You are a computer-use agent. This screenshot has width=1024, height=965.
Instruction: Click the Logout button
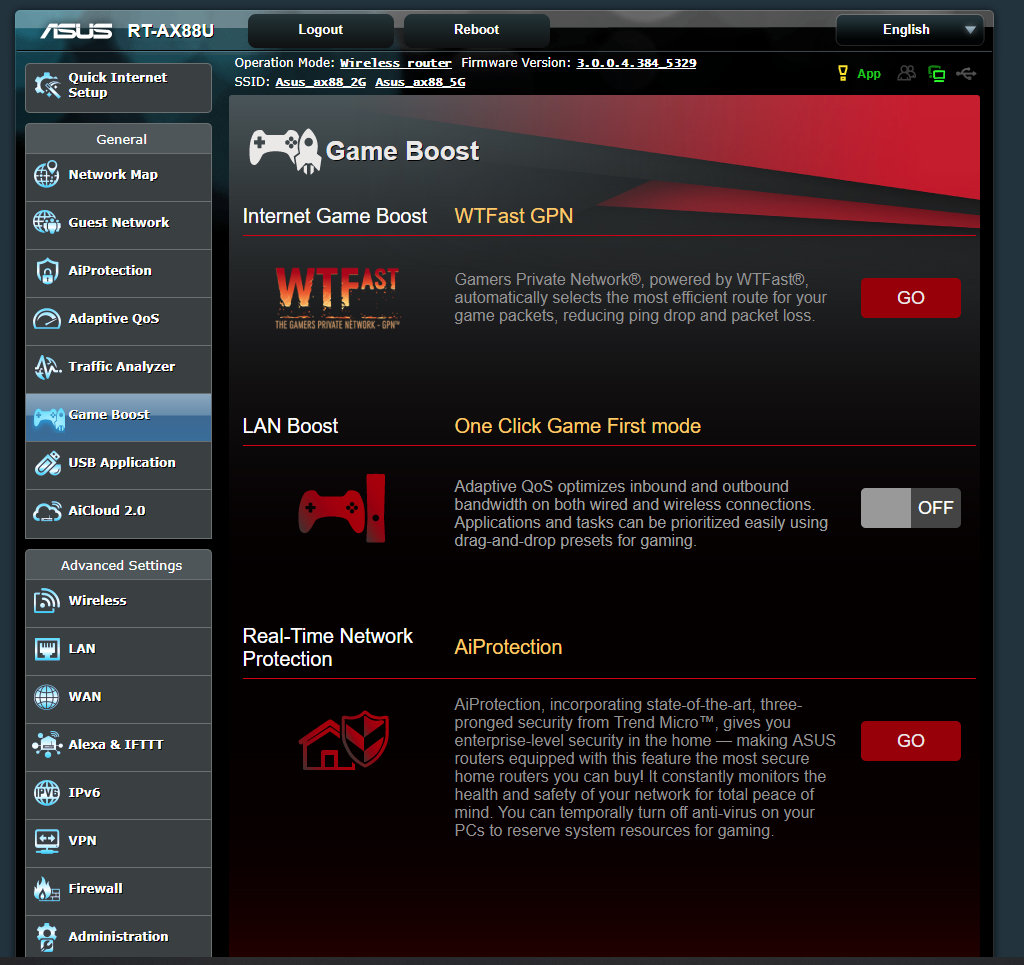click(321, 30)
